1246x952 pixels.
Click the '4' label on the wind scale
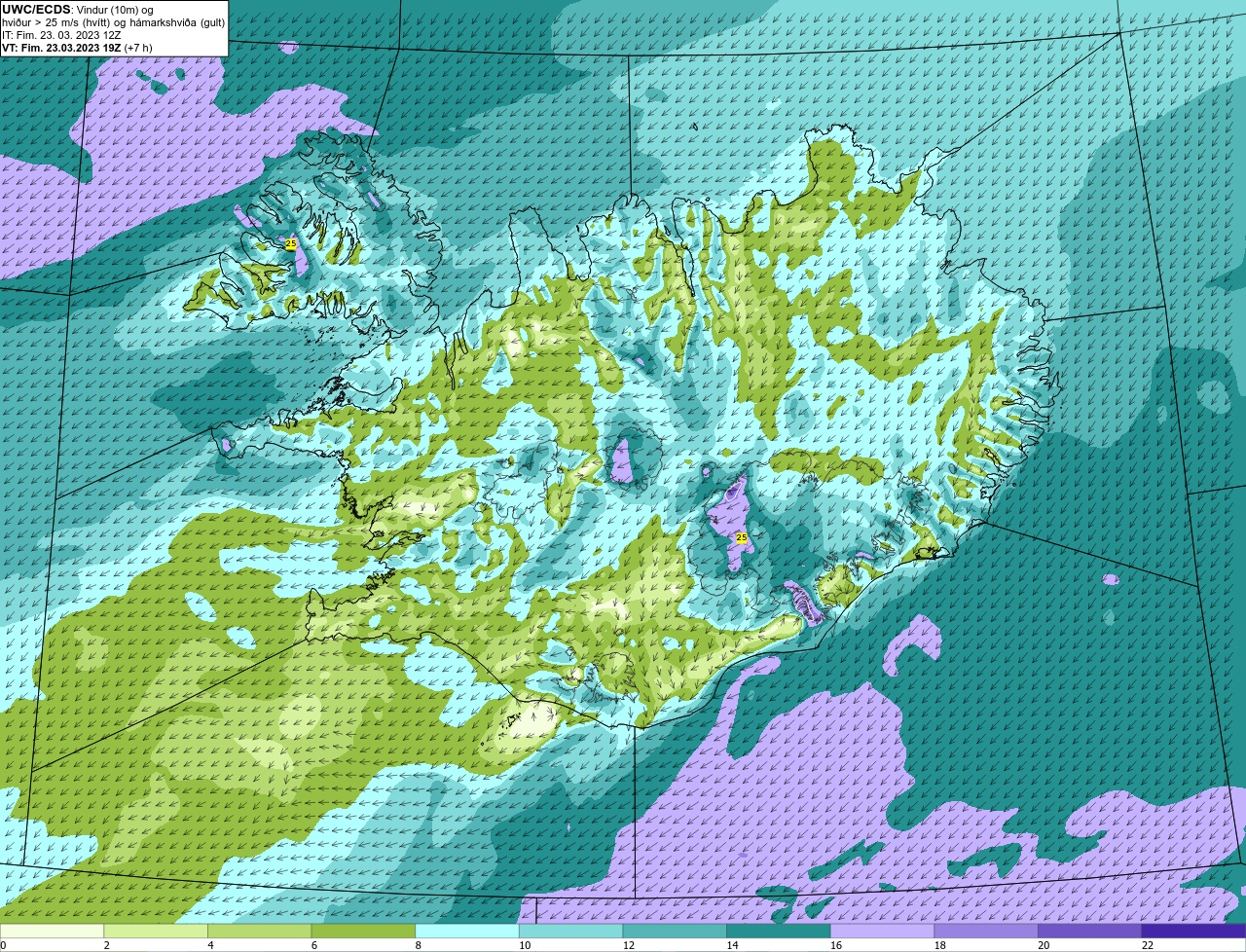tap(210, 945)
